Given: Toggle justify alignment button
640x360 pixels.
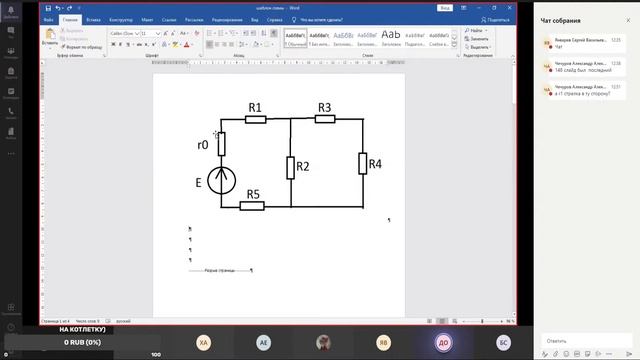Looking at the screenshot, I should (232, 44).
